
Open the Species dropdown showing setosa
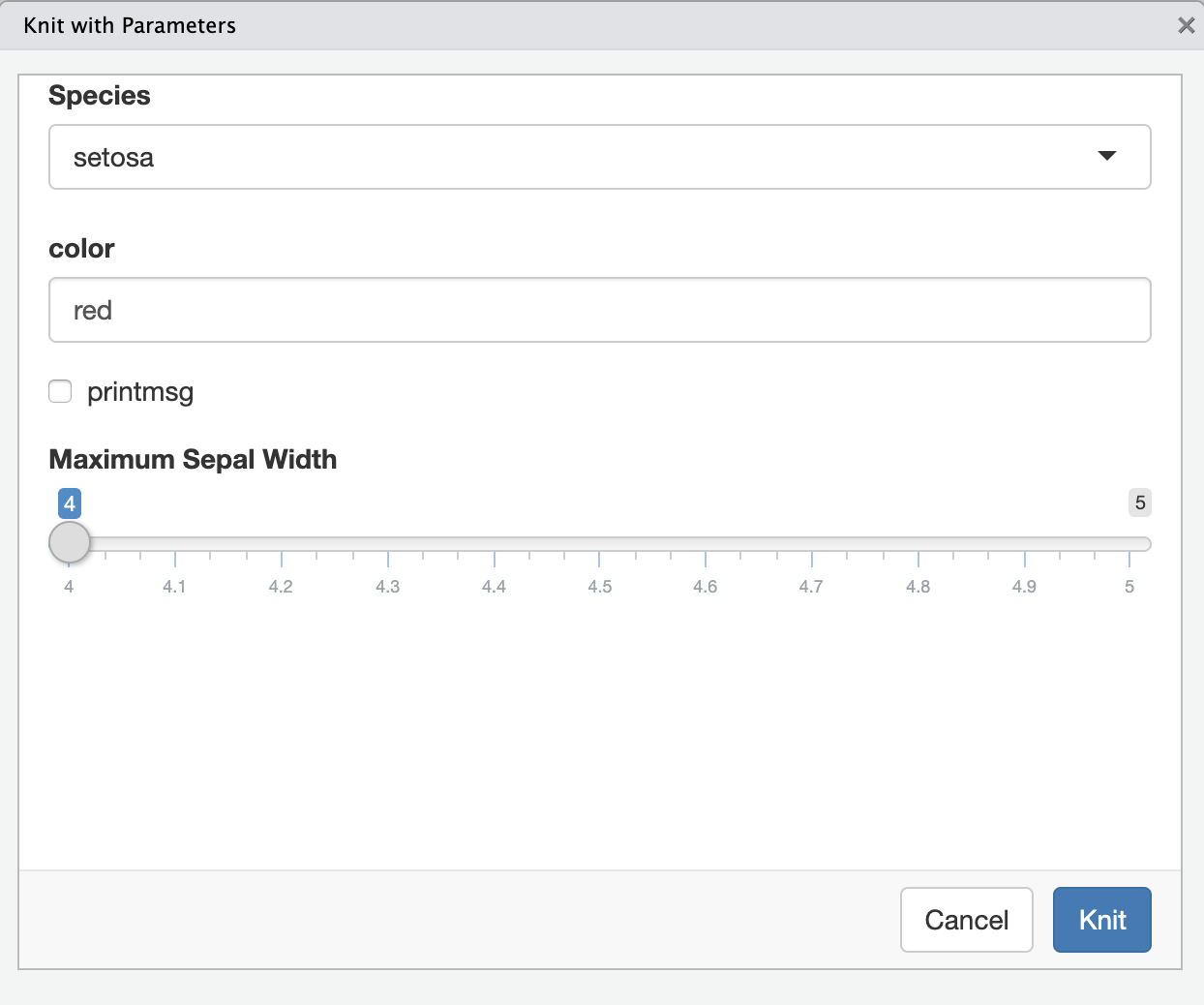(599, 157)
